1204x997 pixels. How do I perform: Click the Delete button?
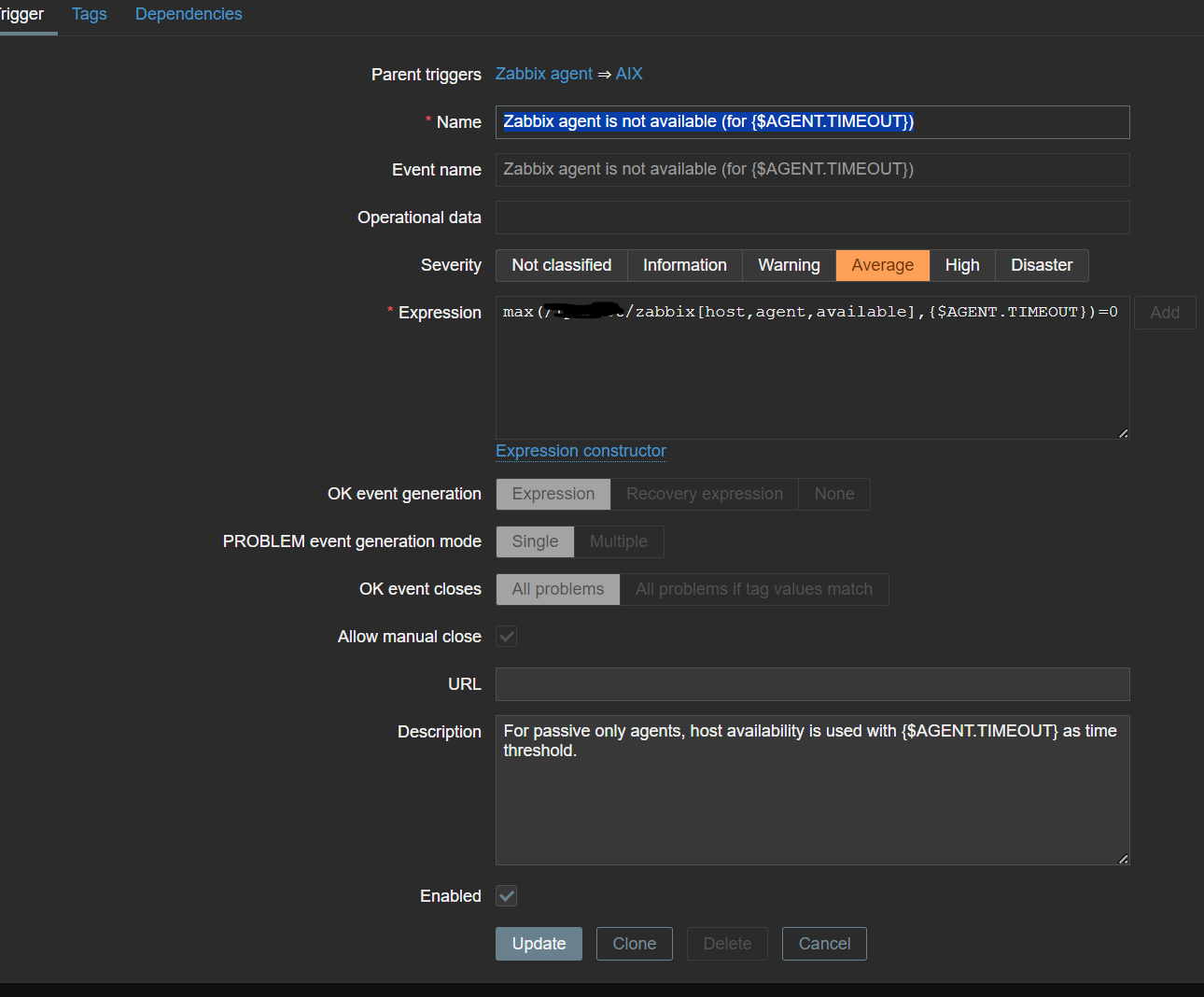727,944
